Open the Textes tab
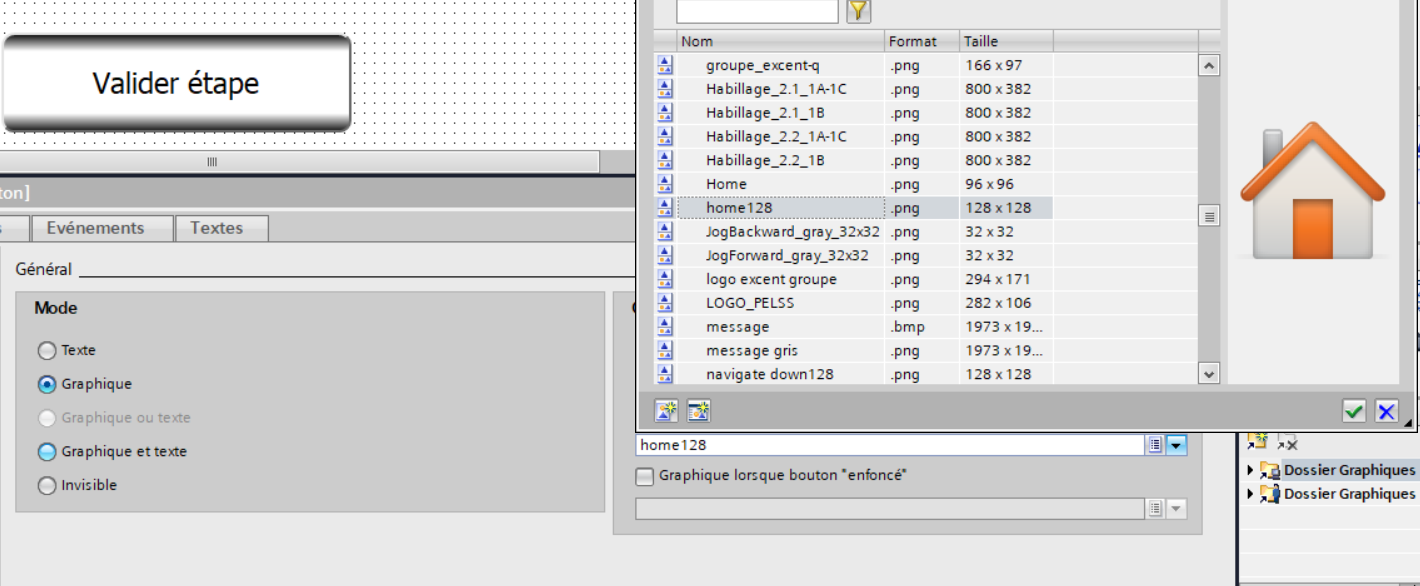This screenshot has height=586, width=1420. point(217,228)
